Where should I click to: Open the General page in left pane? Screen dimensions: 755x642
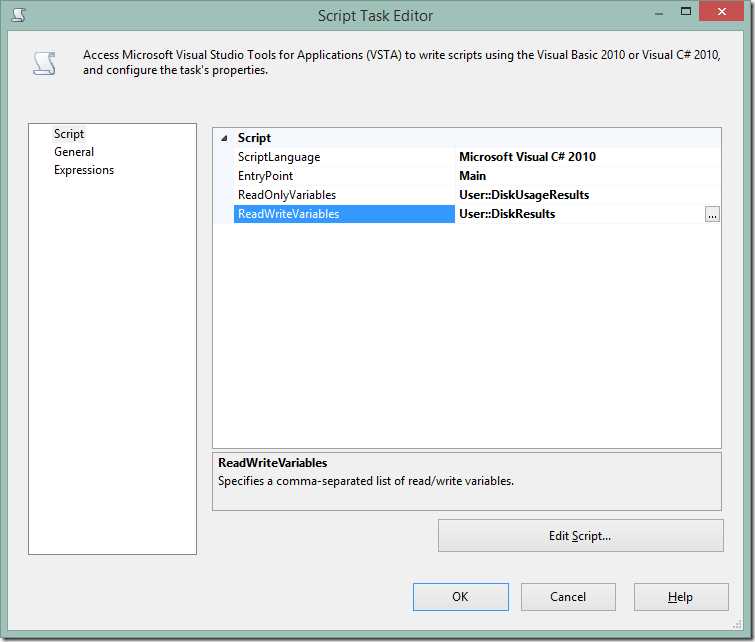[x=74, y=152]
